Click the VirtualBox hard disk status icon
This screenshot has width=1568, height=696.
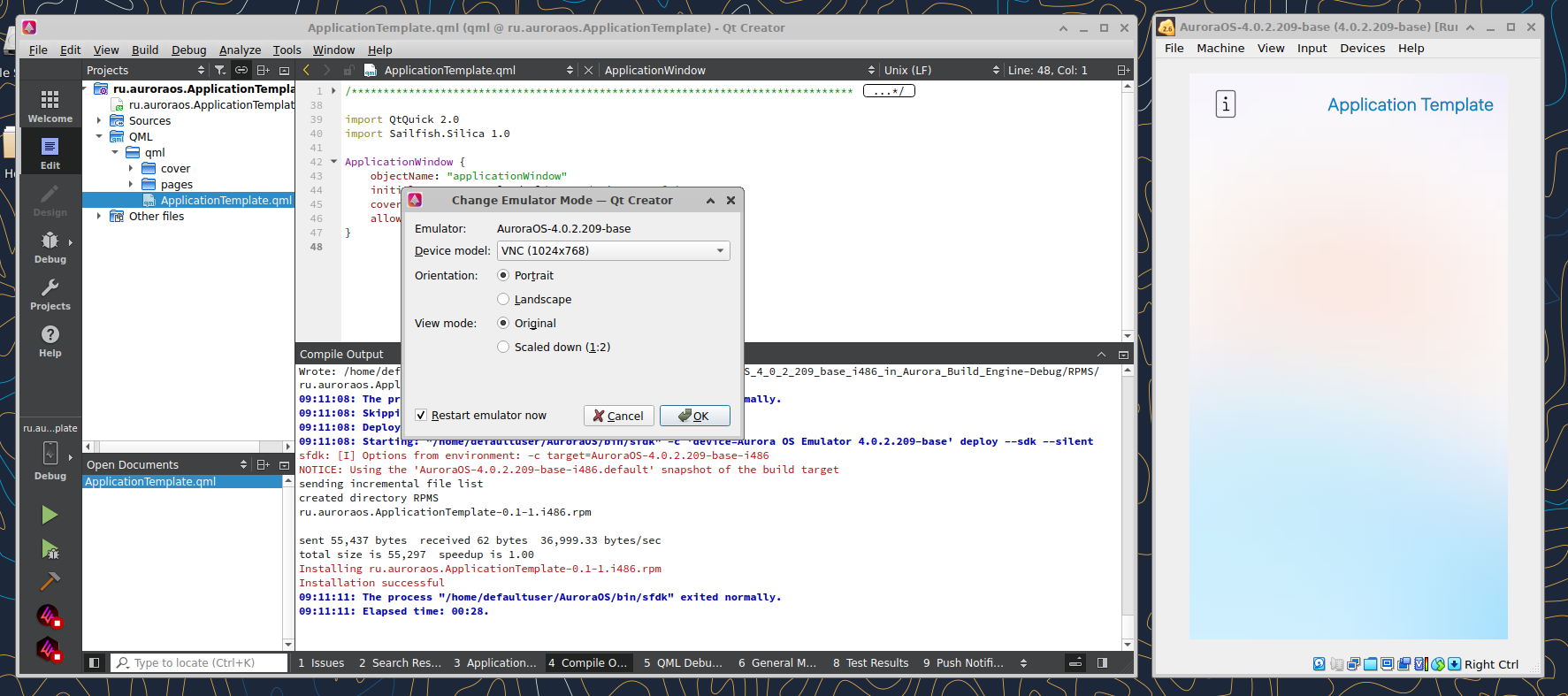(1319, 664)
